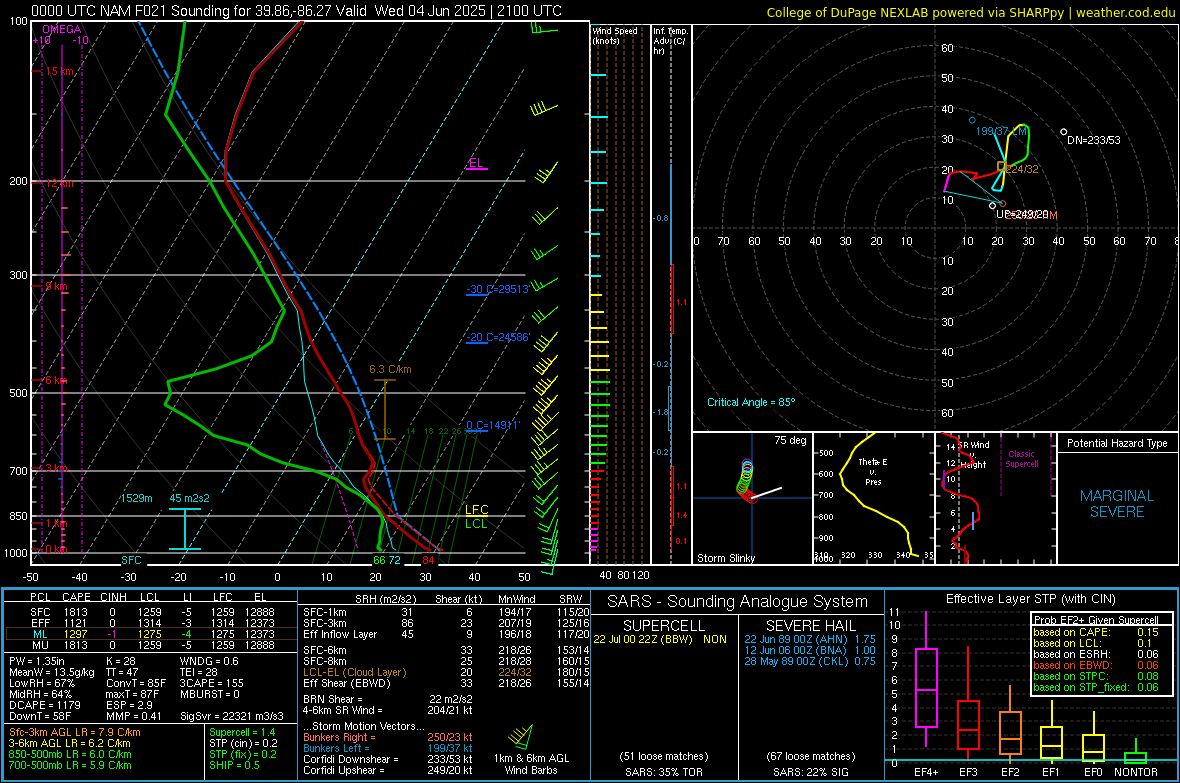Click the 'Storm Slinky' panel label

(725, 558)
